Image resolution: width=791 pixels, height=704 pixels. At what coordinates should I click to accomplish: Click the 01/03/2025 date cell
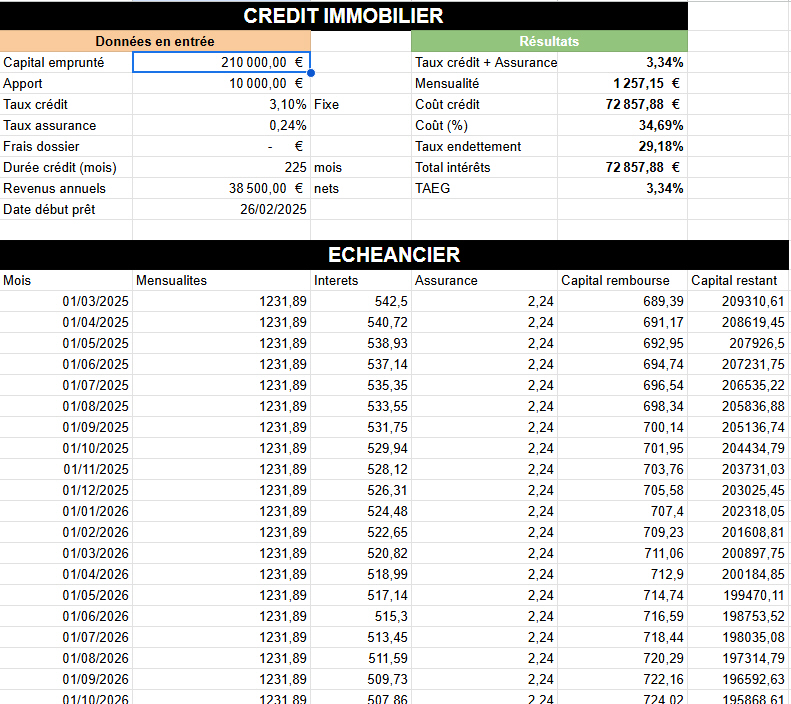(x=67, y=301)
